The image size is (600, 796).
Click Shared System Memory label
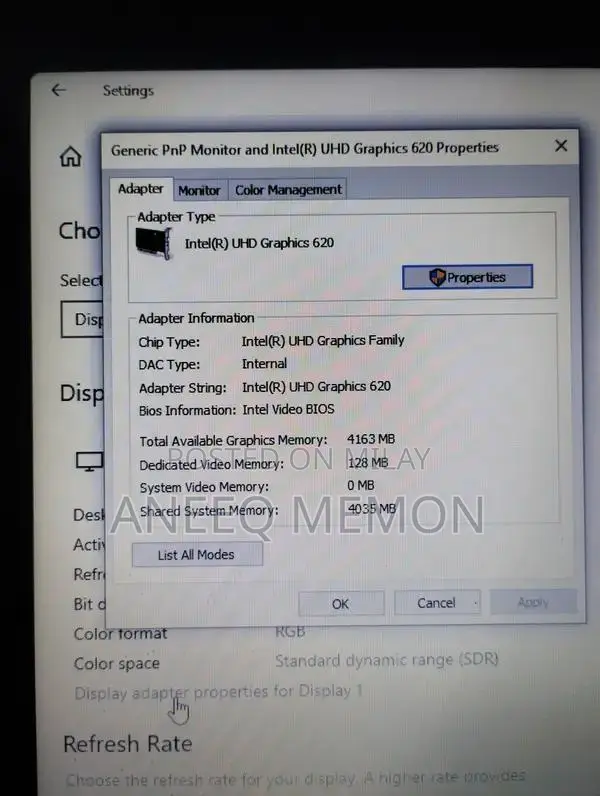tap(209, 511)
